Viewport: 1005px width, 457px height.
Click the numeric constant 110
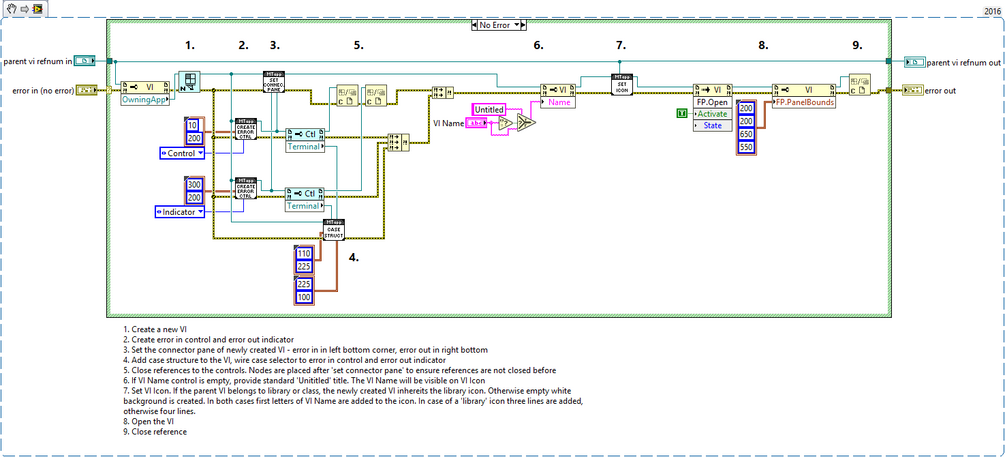pos(304,253)
